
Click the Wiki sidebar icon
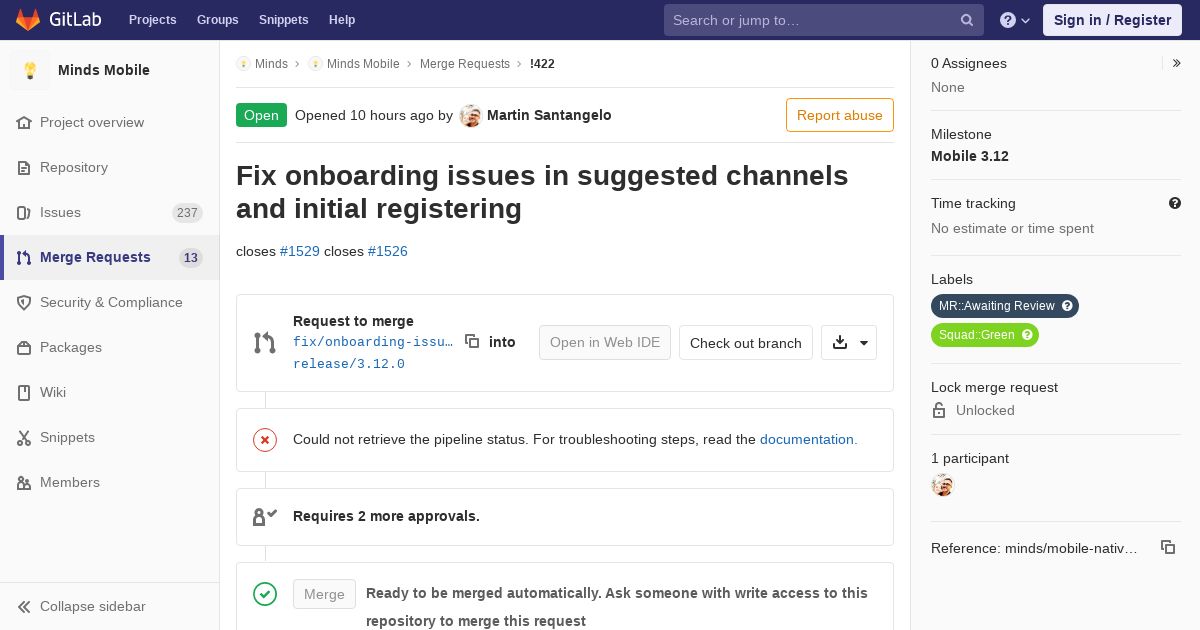click(24, 392)
